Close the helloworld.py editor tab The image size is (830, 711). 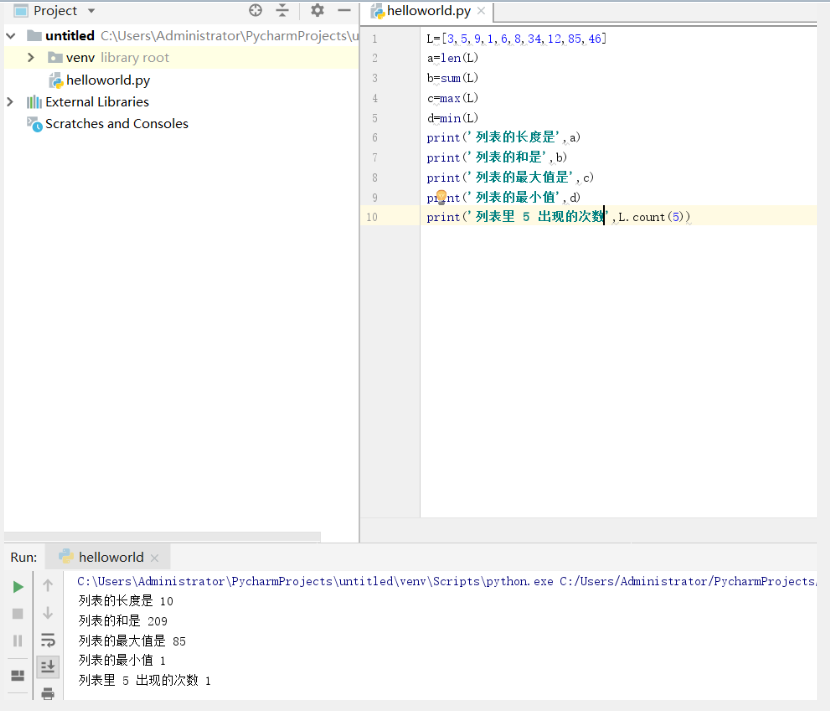point(481,10)
